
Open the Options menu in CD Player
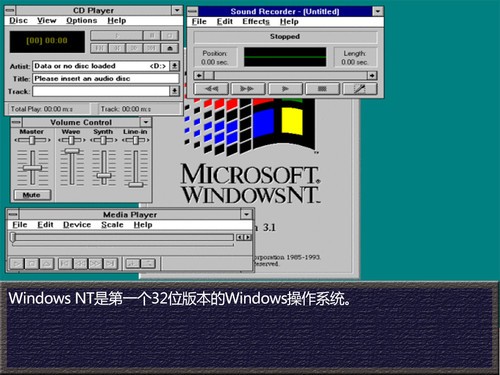tap(82, 21)
